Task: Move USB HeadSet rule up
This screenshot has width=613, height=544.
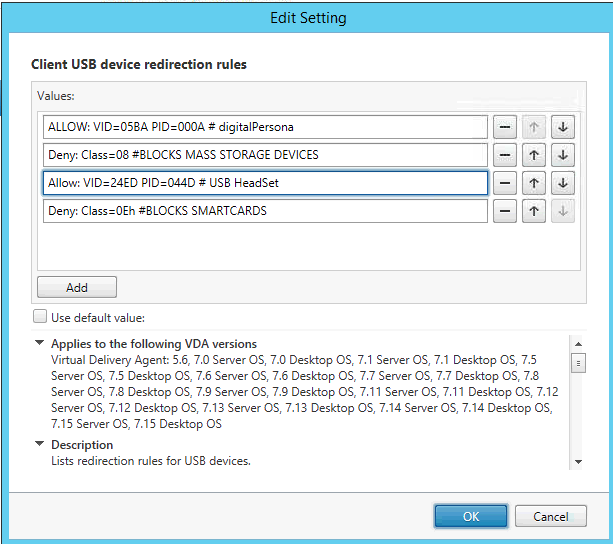Action: (535, 183)
